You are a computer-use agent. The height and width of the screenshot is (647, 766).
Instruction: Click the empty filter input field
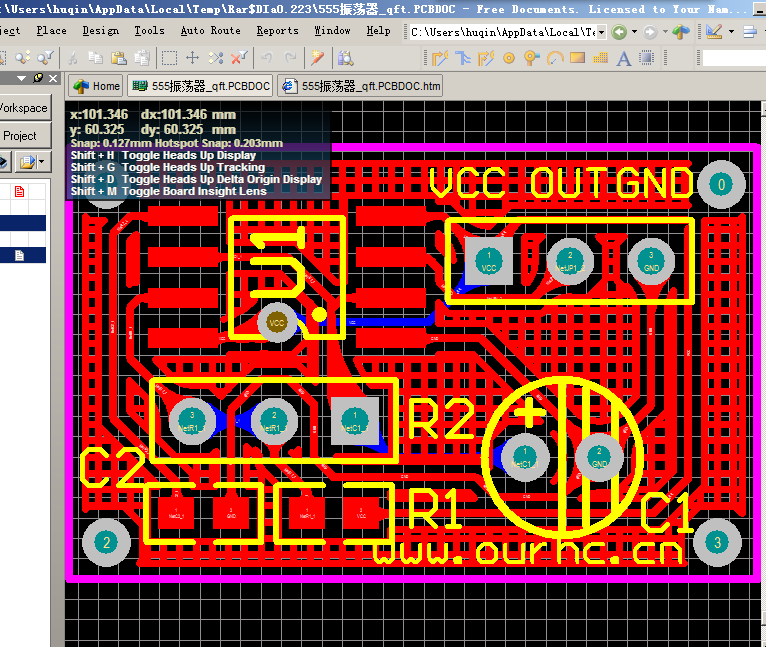click(734, 58)
